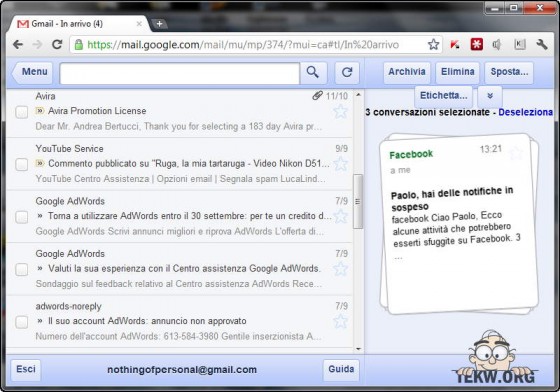Viewport: 560px width, 392px height.
Task: Open the Sposta... move menu
Action: (x=509, y=72)
